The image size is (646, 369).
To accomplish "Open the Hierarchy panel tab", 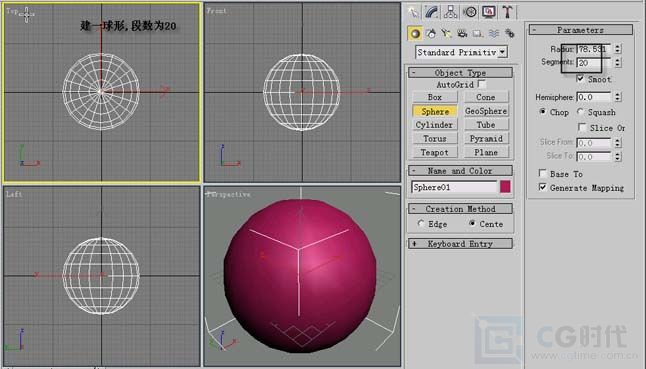I will 450,12.
